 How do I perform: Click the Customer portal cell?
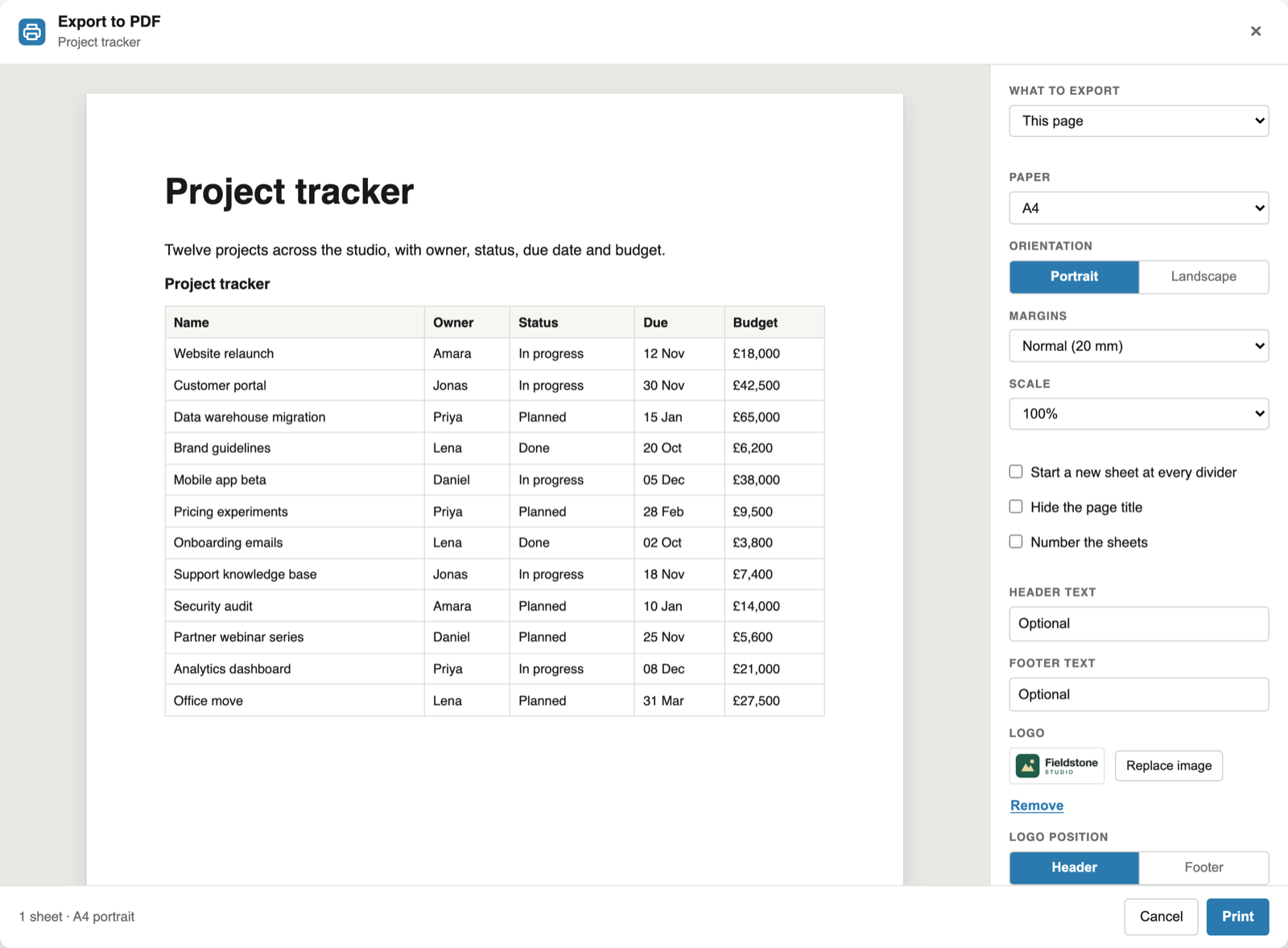(x=295, y=385)
